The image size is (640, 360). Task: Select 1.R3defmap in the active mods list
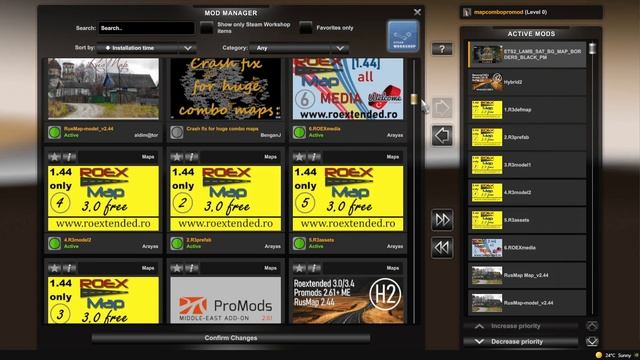(x=527, y=110)
